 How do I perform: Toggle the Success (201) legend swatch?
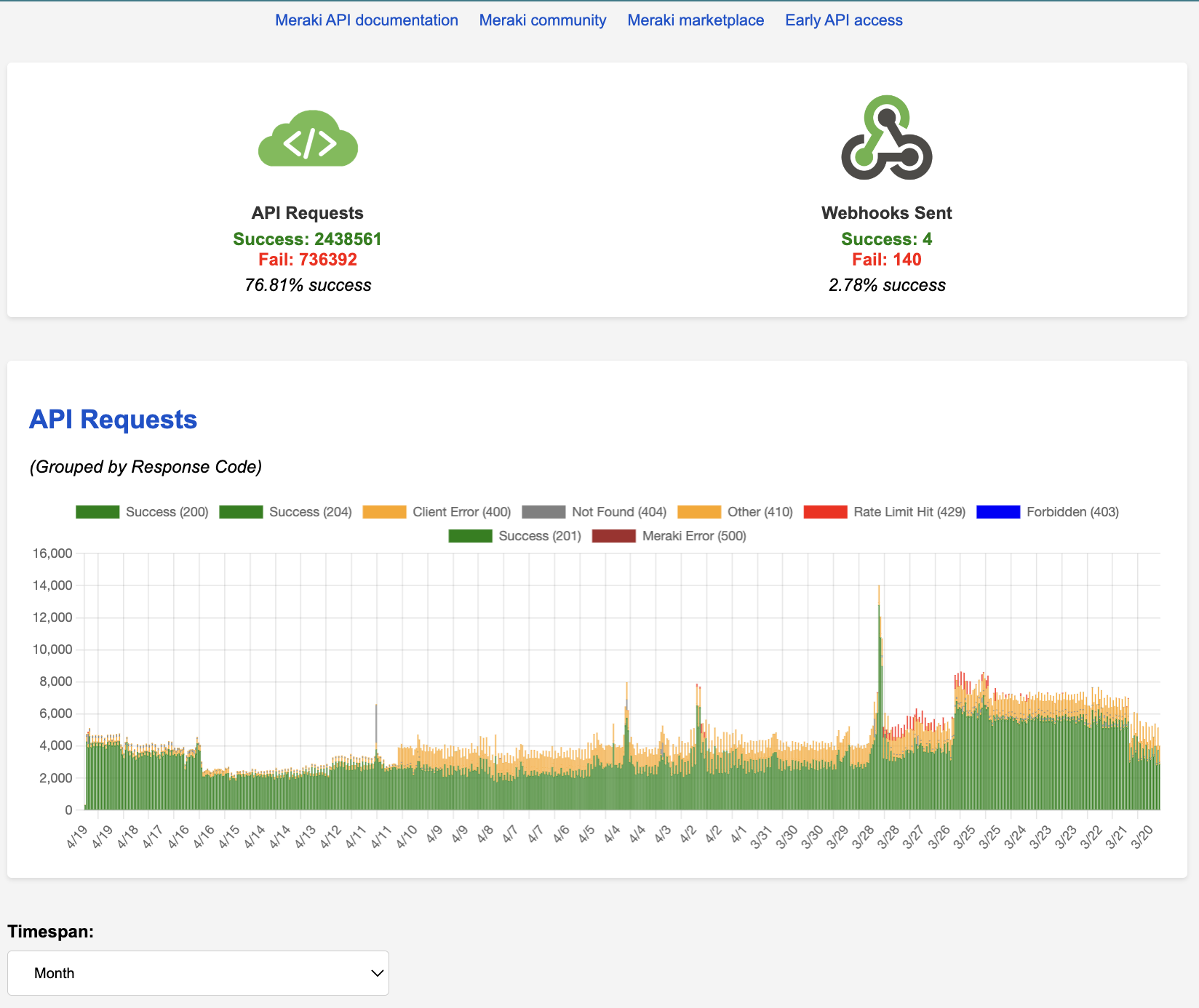[x=470, y=536]
